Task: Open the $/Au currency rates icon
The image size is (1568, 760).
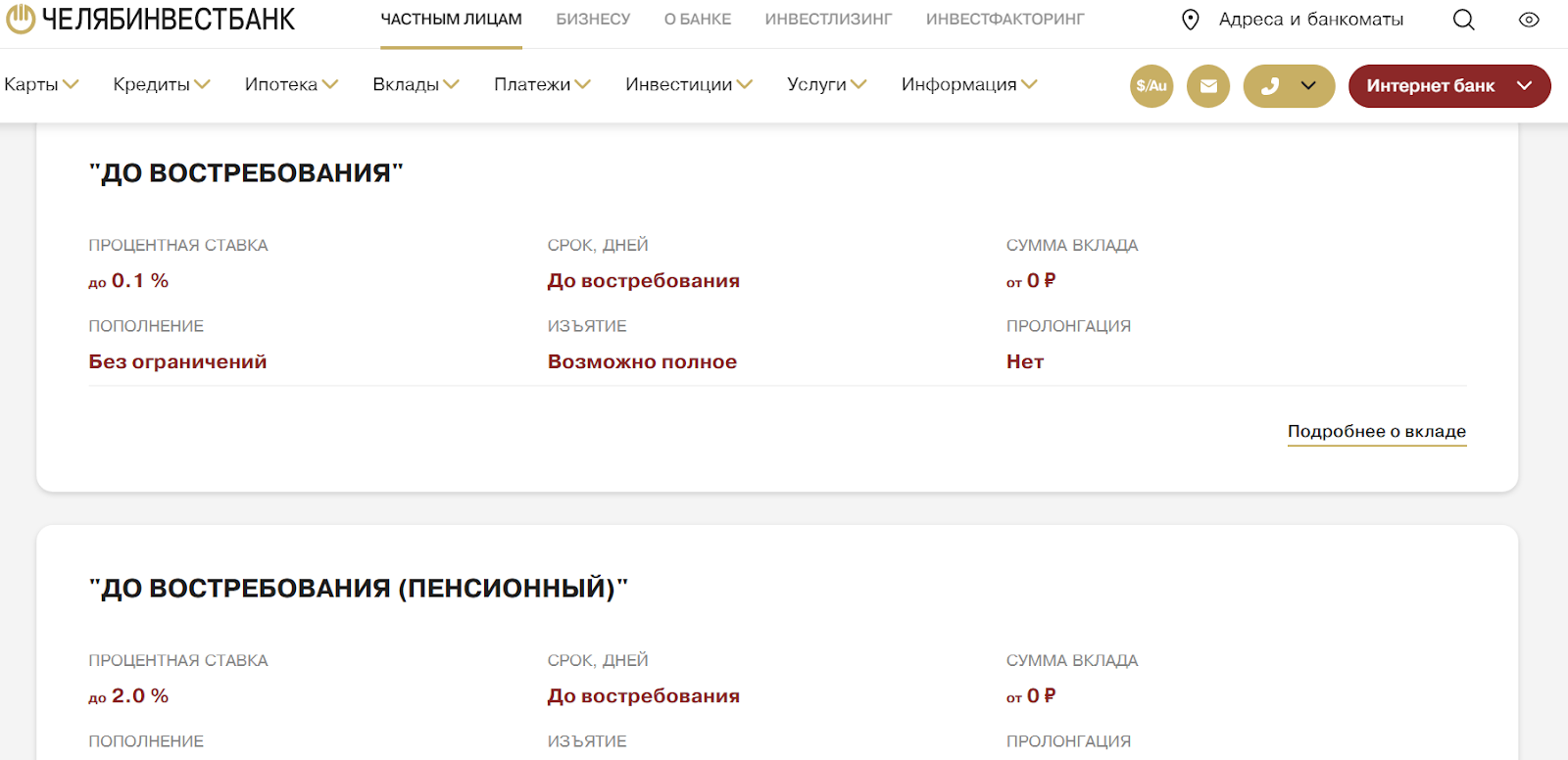Action: click(1151, 86)
